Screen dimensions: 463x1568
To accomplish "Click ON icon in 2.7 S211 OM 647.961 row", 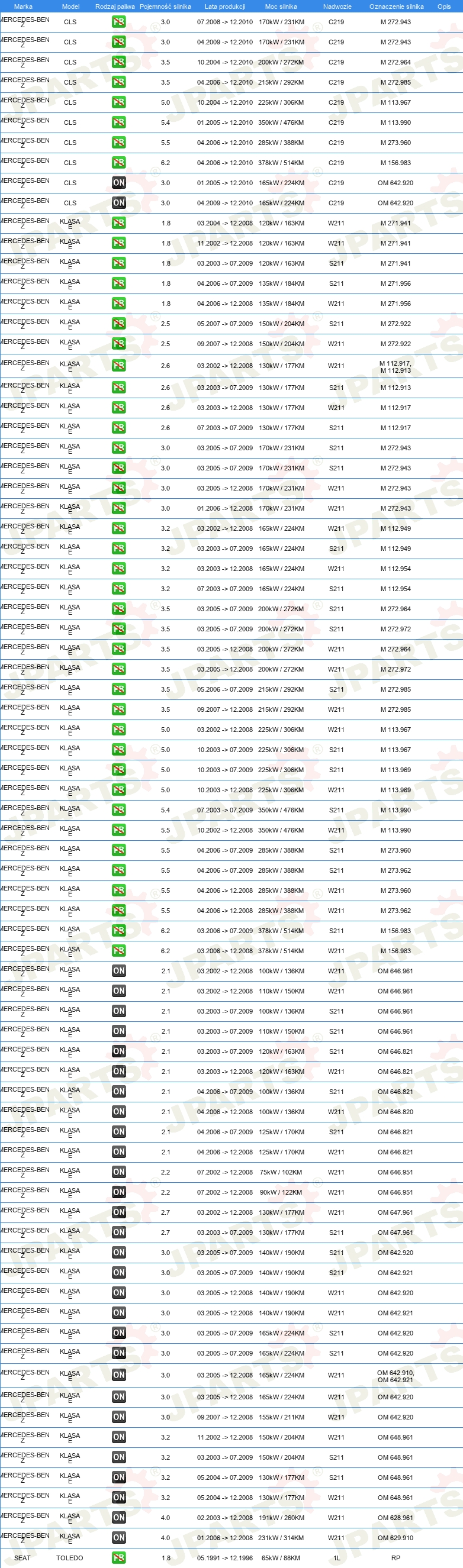I will coord(119,1232).
